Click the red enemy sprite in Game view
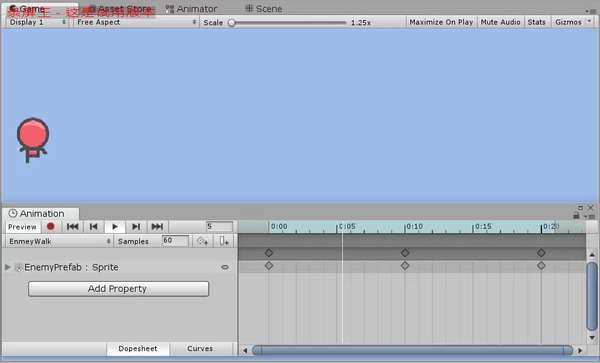This screenshot has width=600, height=363. (33, 140)
